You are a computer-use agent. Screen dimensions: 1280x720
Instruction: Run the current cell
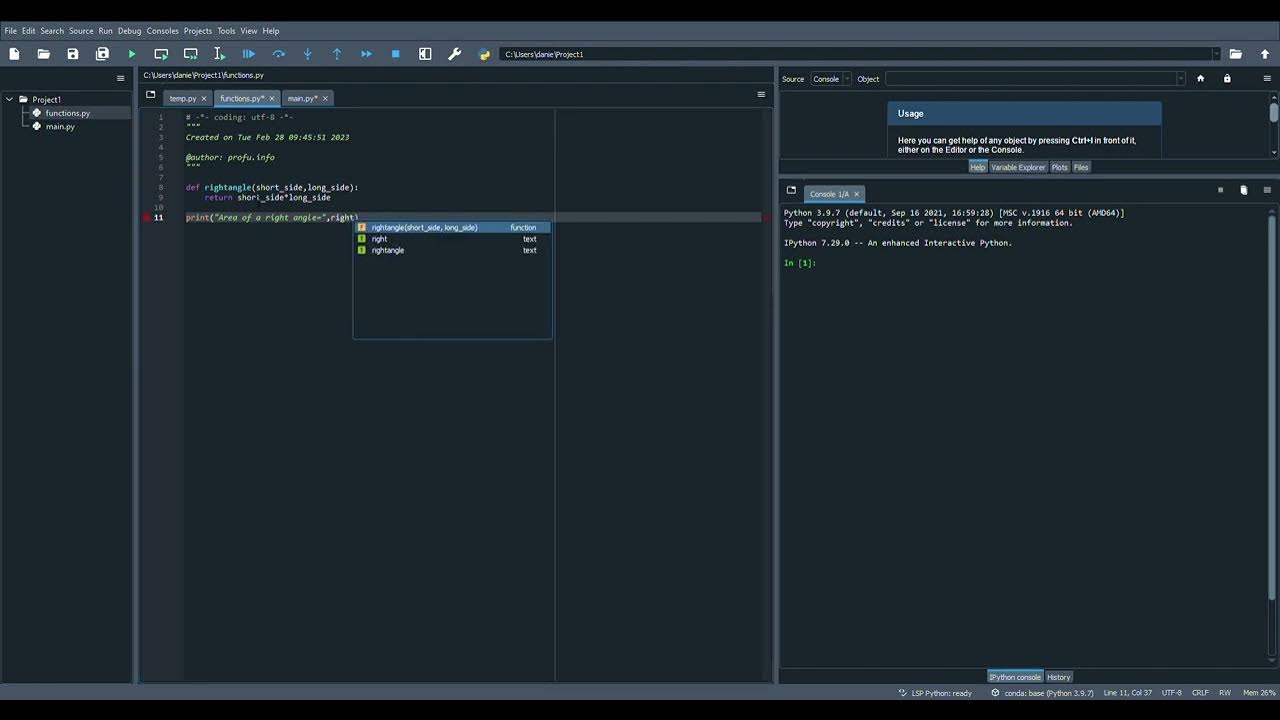coord(161,54)
